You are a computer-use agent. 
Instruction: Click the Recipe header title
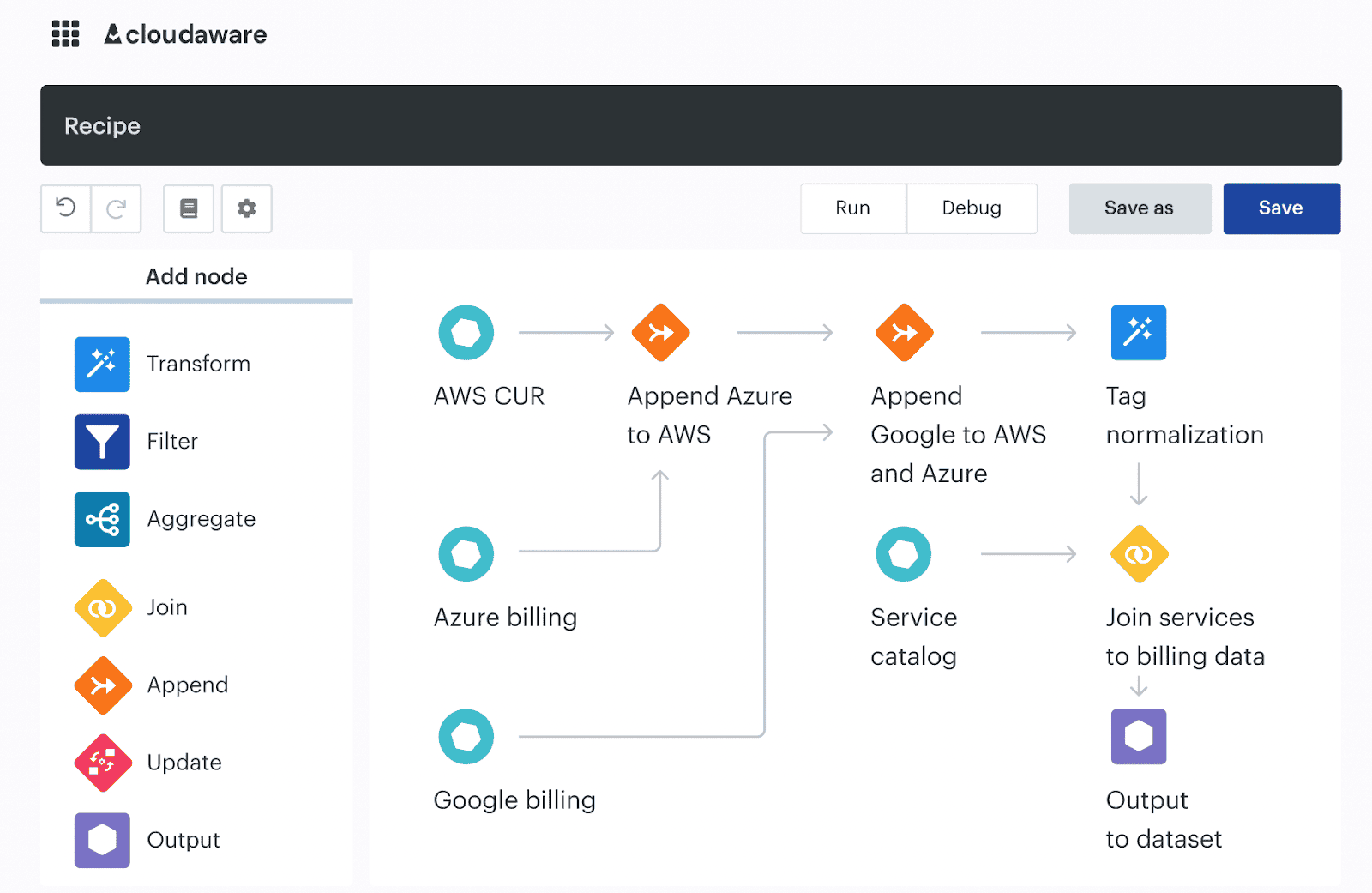(x=103, y=126)
